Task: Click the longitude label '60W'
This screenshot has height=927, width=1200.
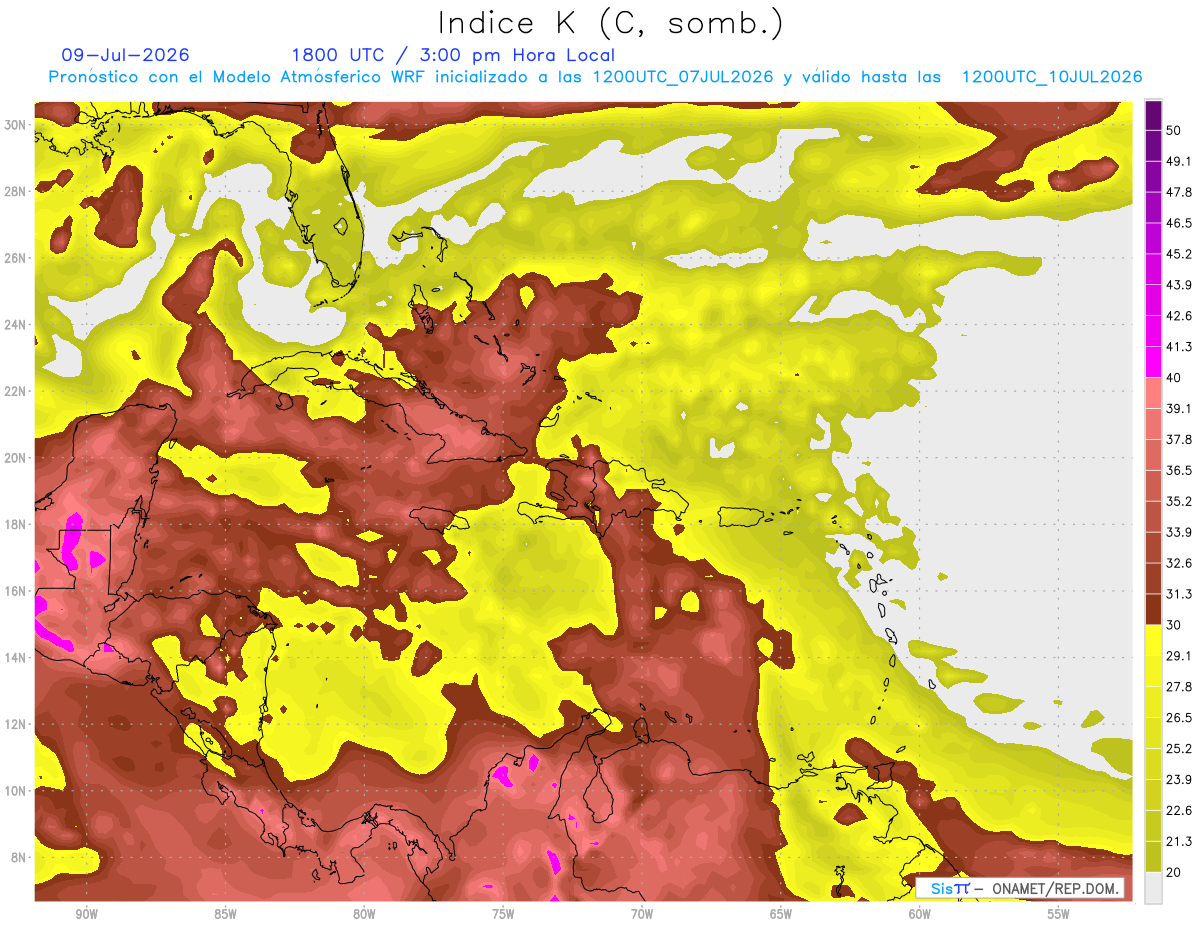Action: click(x=920, y=915)
